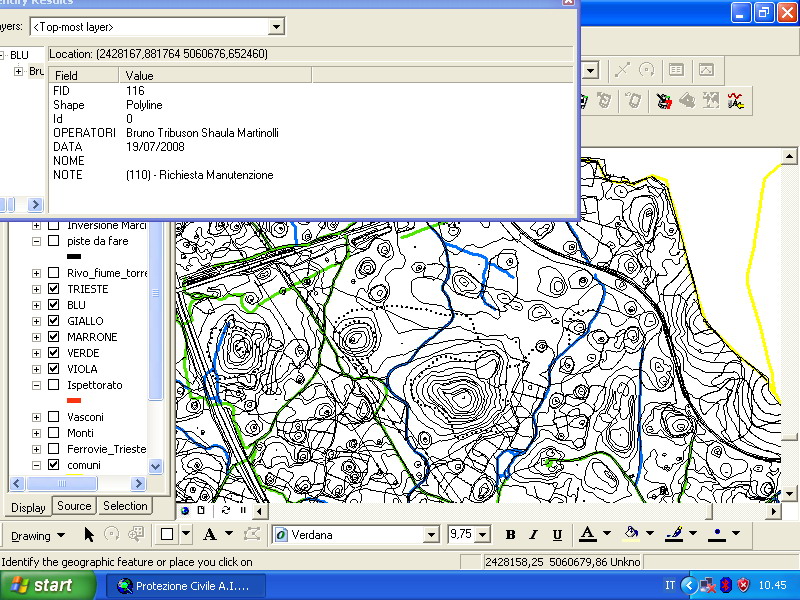The width and height of the screenshot is (800, 600).
Task: Click the Italic formatting icon
Action: (533, 535)
